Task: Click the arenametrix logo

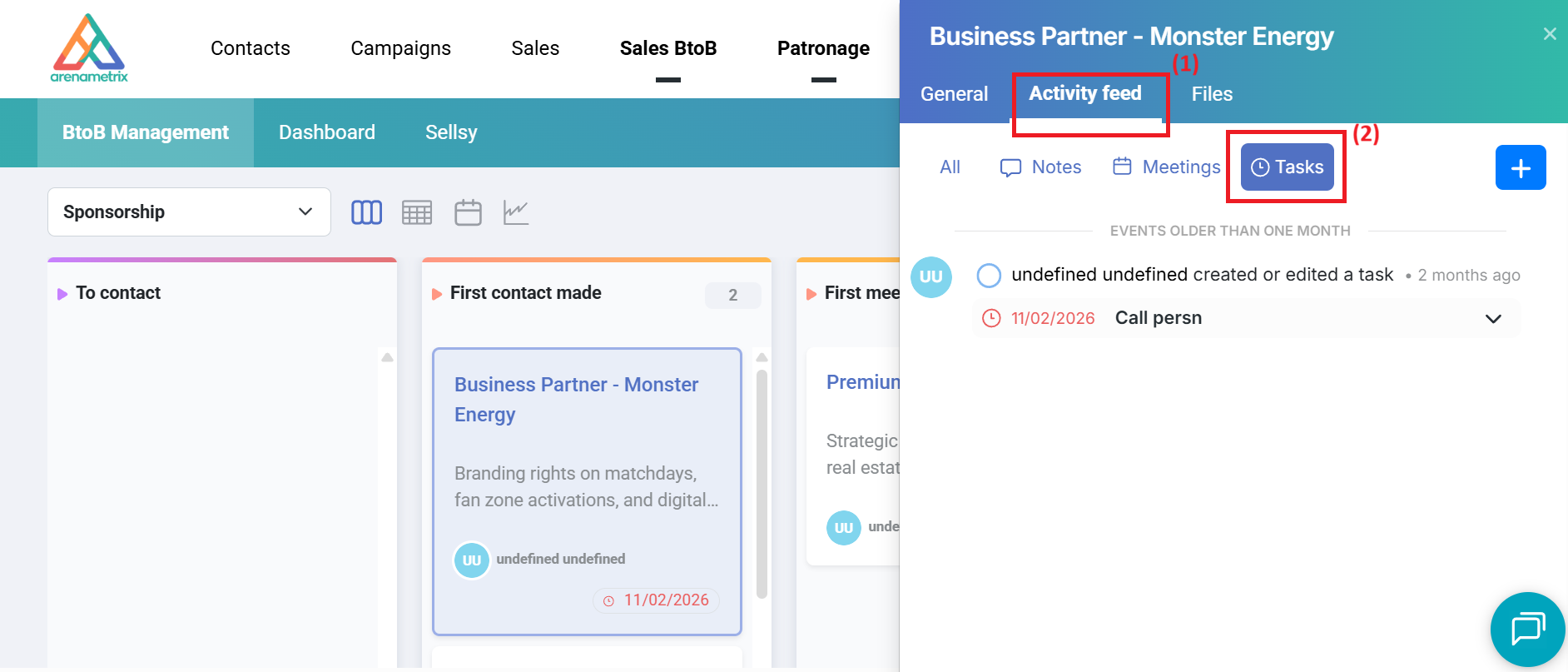Action: 89,48
